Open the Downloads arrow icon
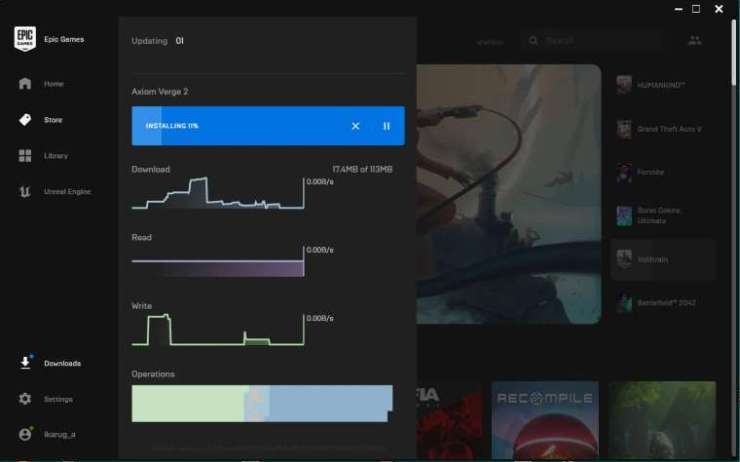Screen dimensions: 740x462 [25, 362]
